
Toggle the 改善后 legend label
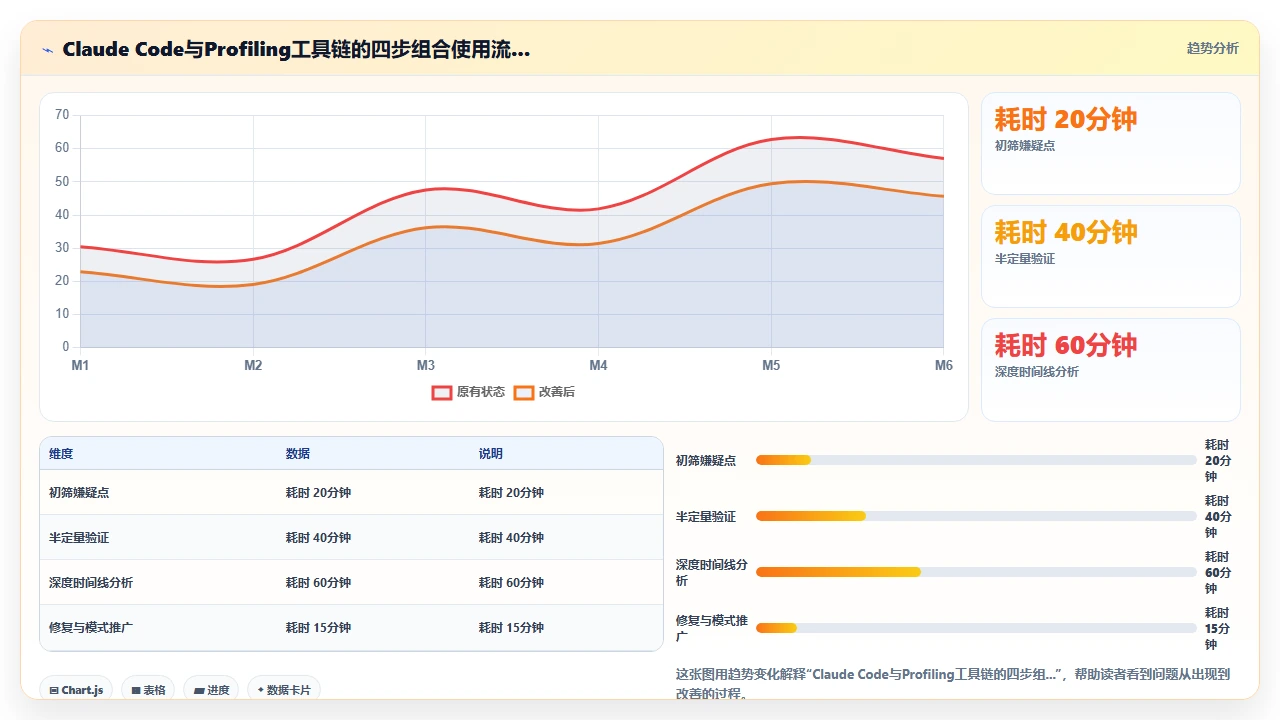coord(557,392)
